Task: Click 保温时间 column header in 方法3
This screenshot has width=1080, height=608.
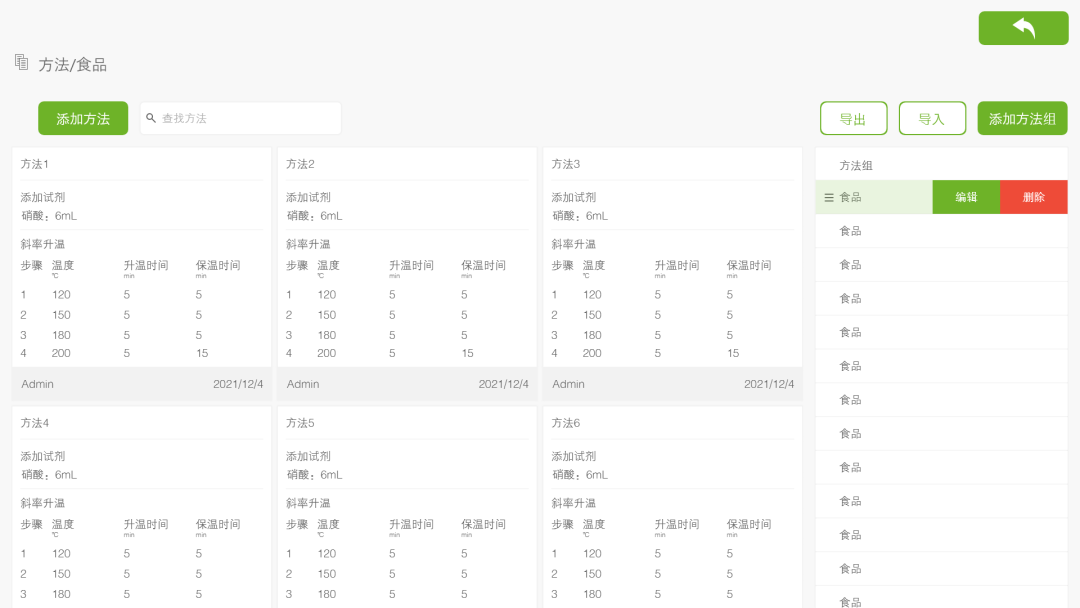Action: pyautogui.click(x=749, y=265)
